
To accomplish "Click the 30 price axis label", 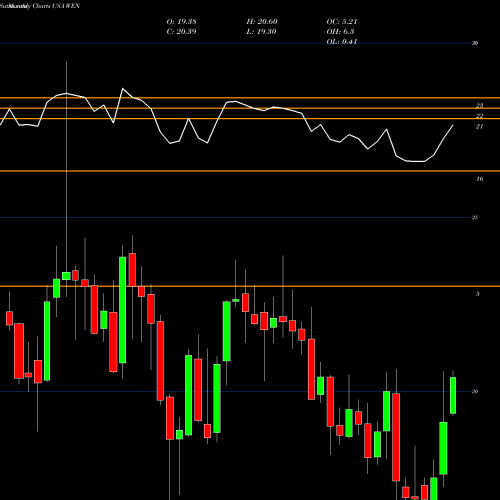I will [475, 43].
